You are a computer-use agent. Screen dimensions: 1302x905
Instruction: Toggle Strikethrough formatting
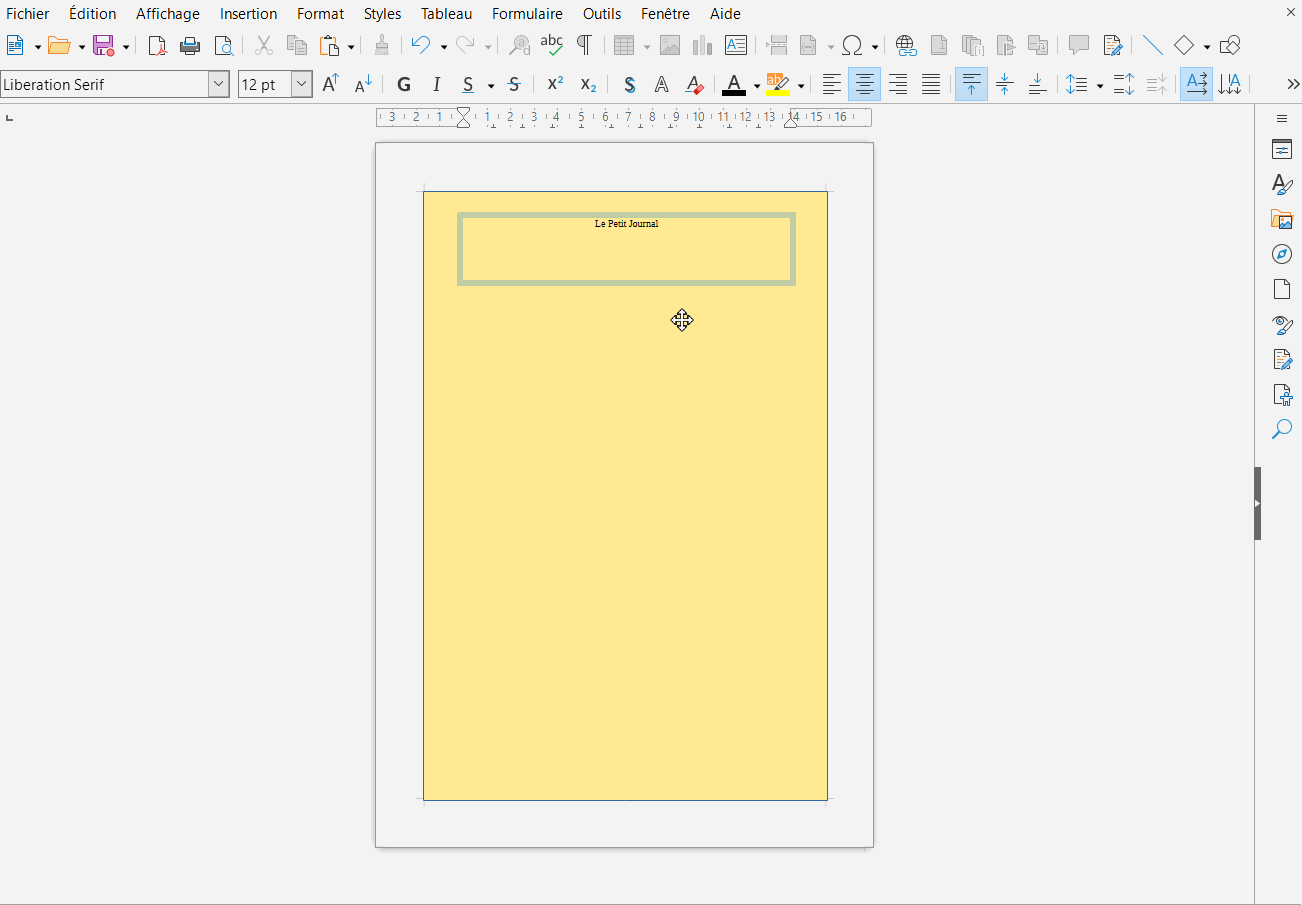514,85
